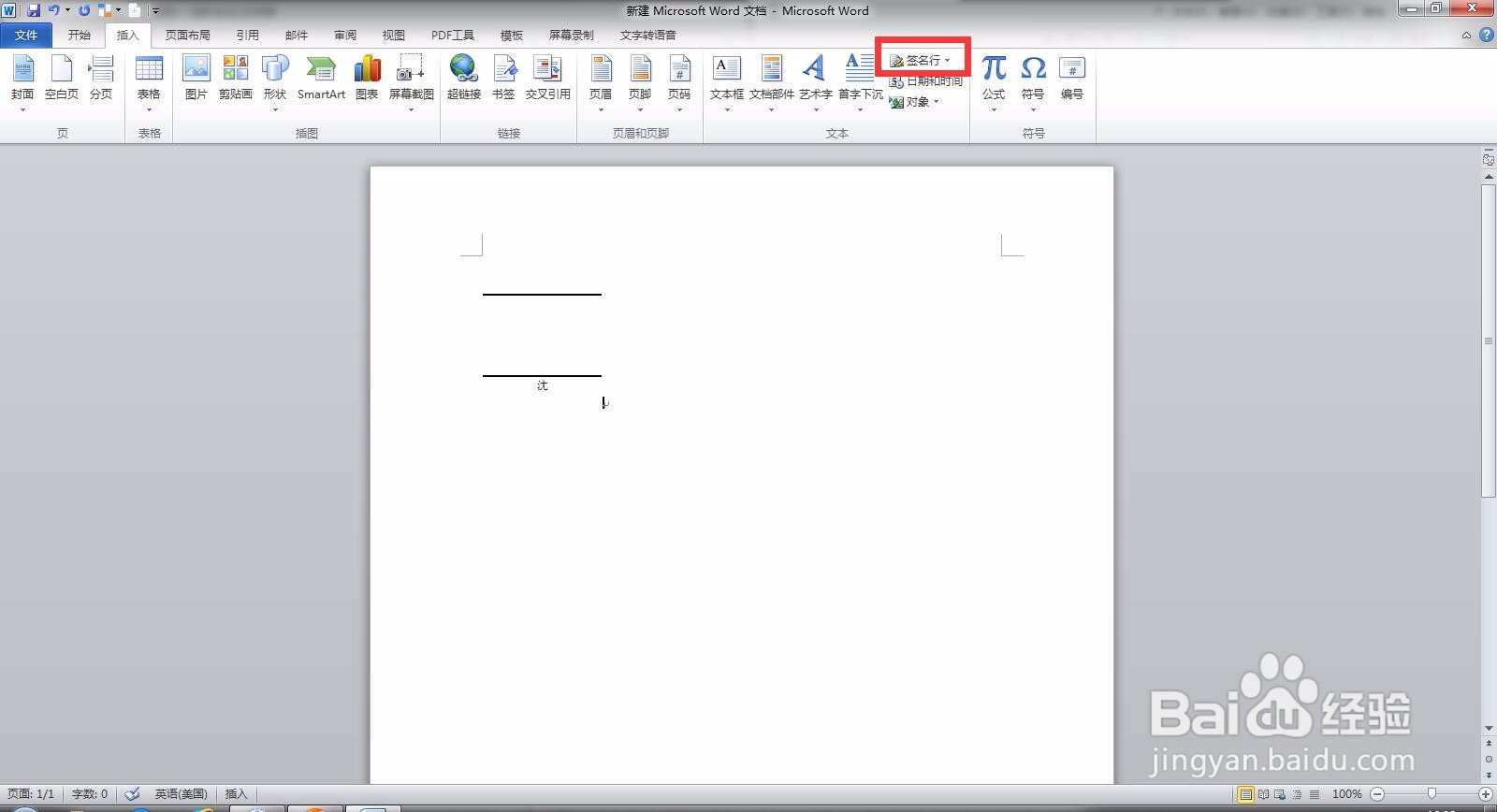Zoom in with the plus button
The width and height of the screenshot is (1497, 812).
click(x=1485, y=794)
